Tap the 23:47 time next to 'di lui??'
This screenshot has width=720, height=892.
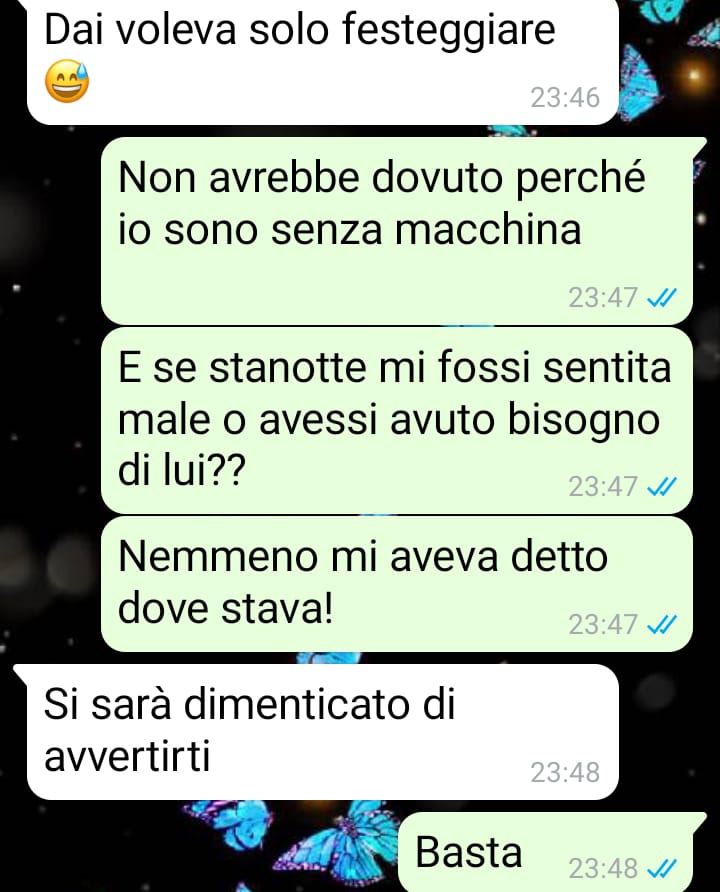pos(603,487)
